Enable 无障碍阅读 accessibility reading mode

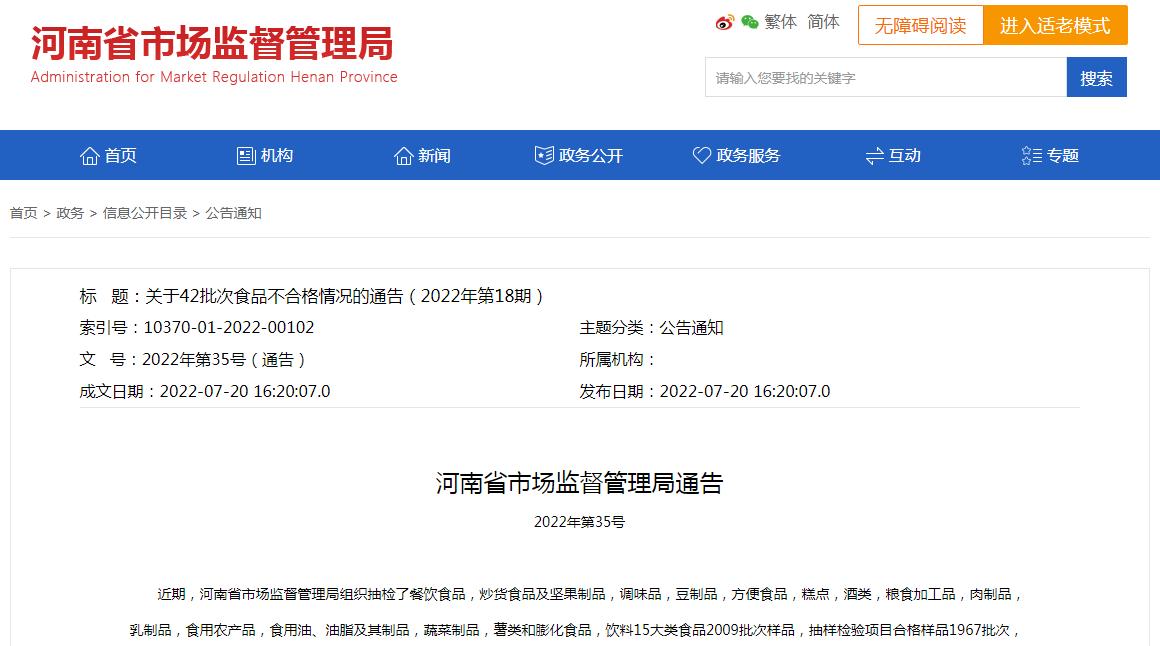[920, 25]
